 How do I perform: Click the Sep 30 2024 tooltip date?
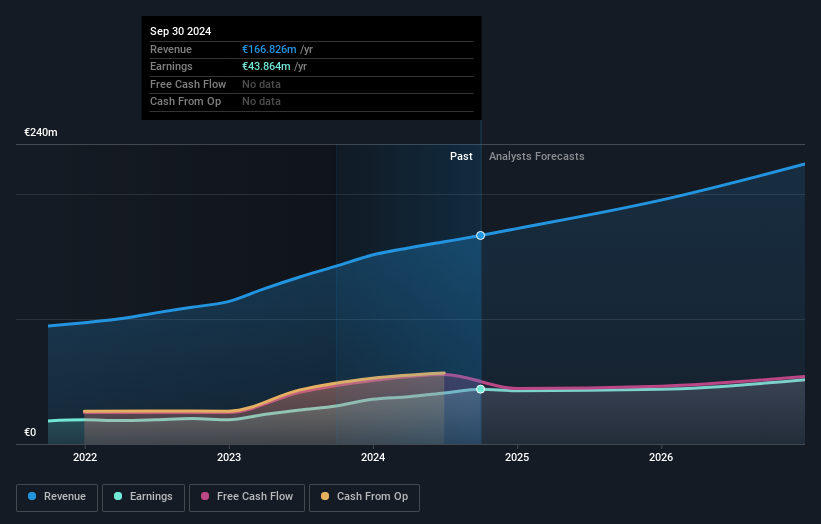[181, 31]
